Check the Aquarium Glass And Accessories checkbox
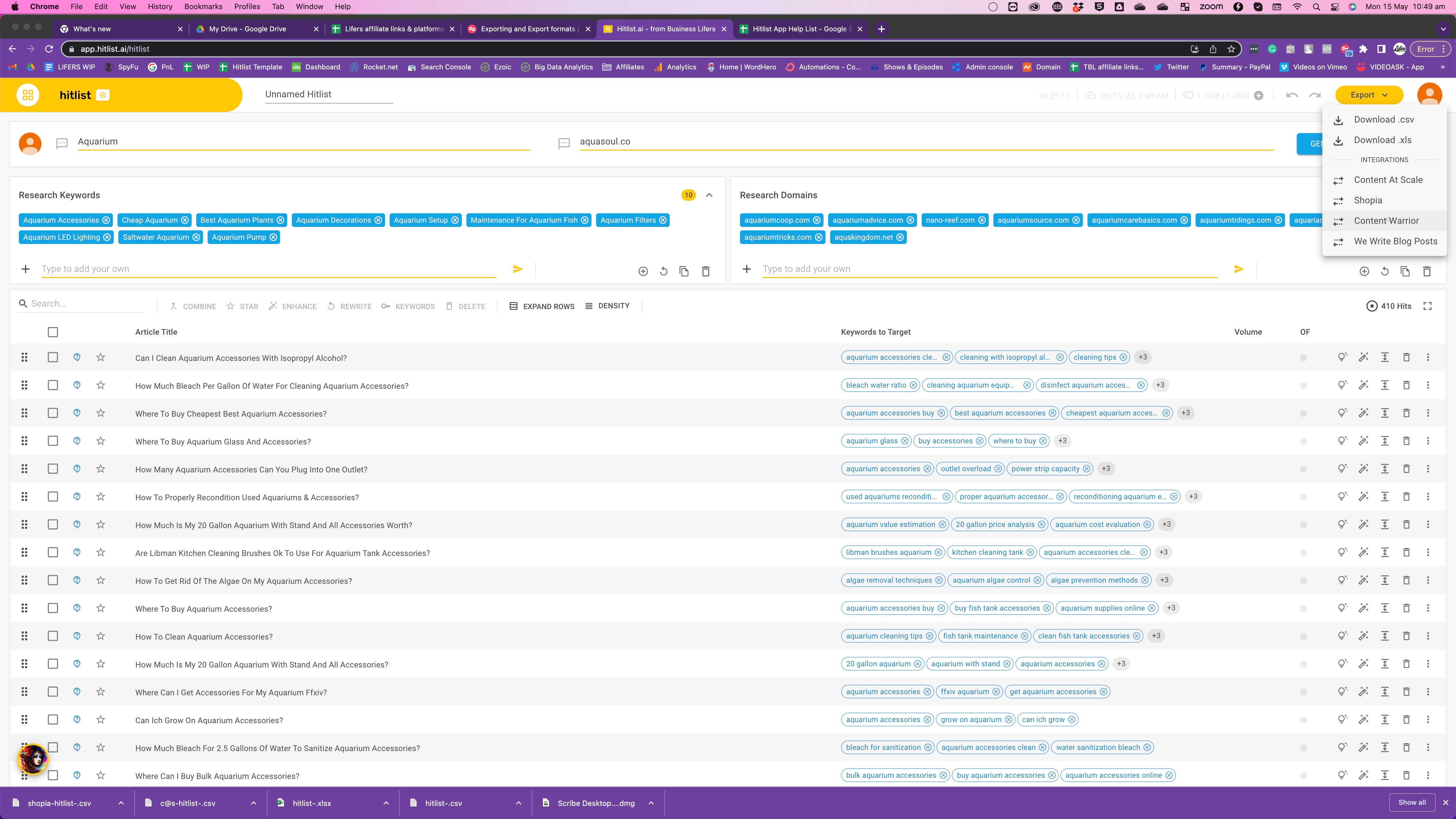1456x819 pixels. 53,441
